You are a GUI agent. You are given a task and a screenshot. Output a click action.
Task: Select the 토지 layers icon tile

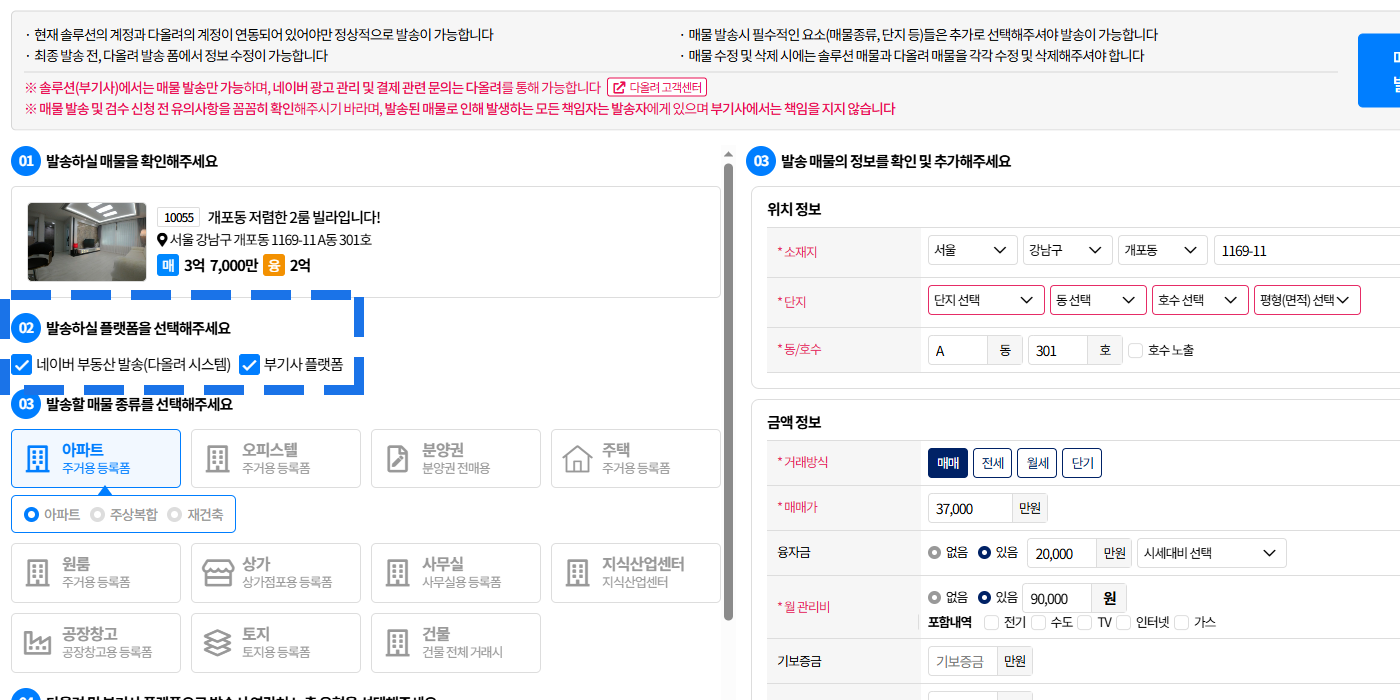pos(217,642)
